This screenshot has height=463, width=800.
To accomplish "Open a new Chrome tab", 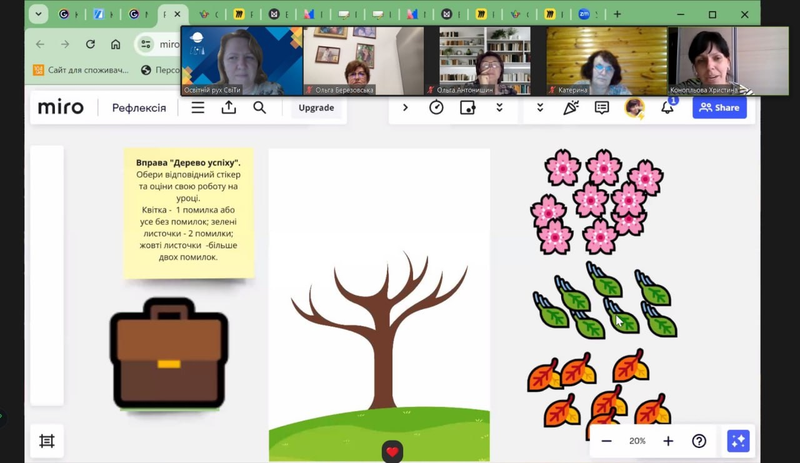I will pyautogui.click(x=617, y=14).
